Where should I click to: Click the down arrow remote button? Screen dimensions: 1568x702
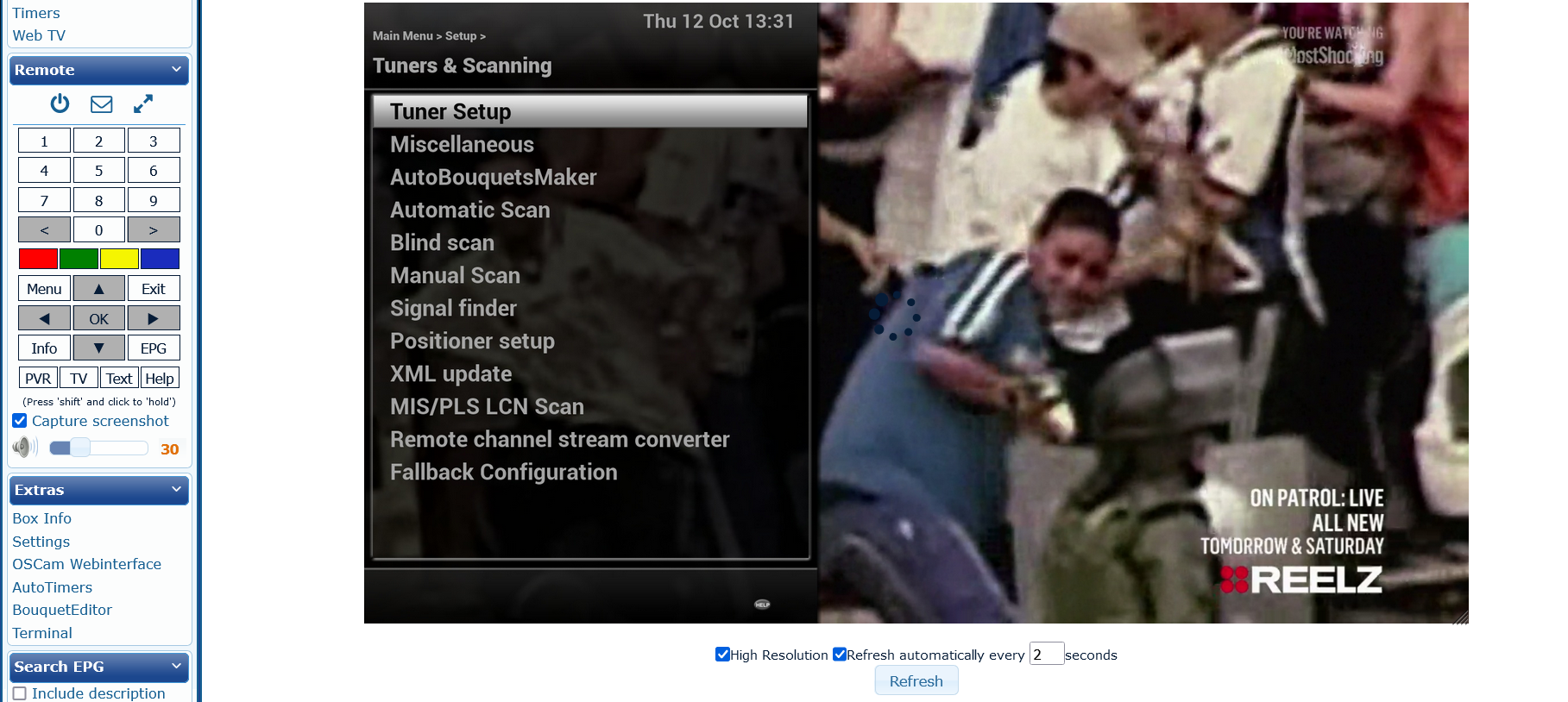98,348
